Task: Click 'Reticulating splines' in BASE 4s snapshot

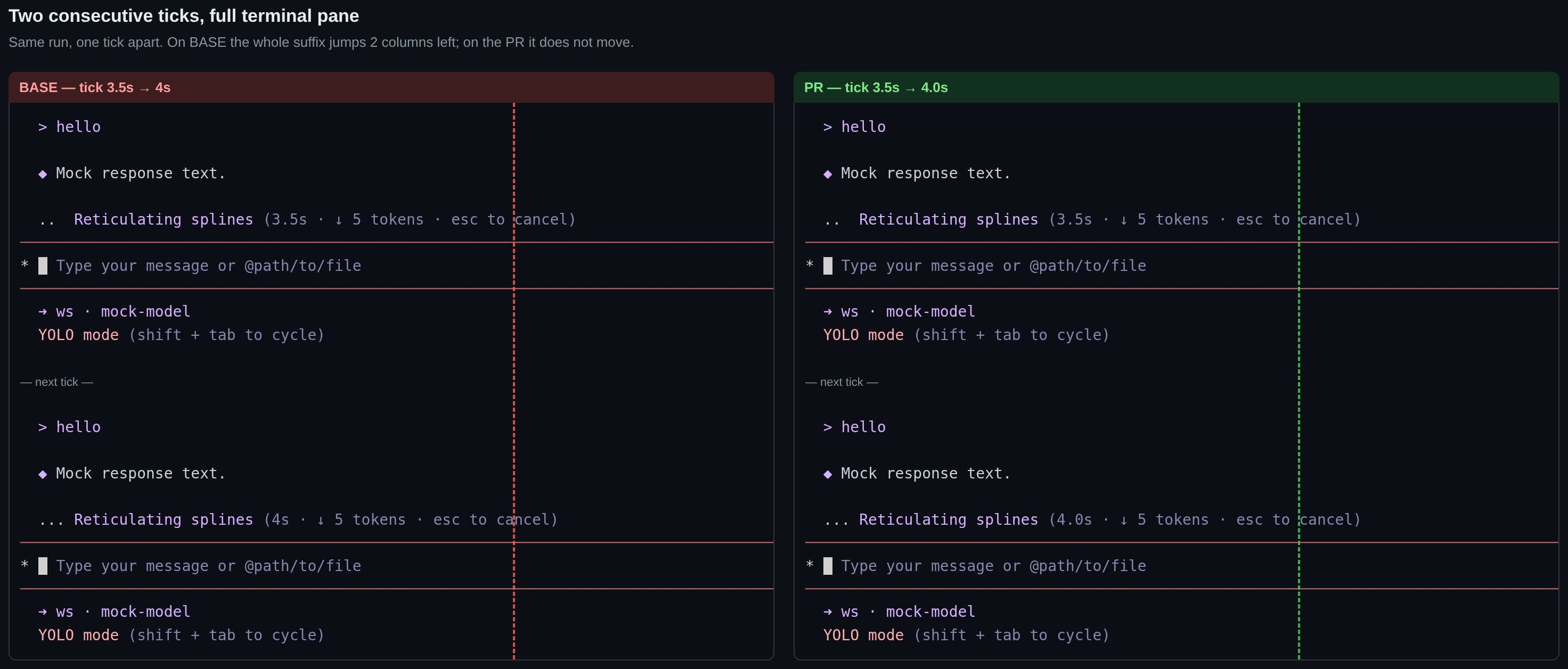Action: (163, 519)
